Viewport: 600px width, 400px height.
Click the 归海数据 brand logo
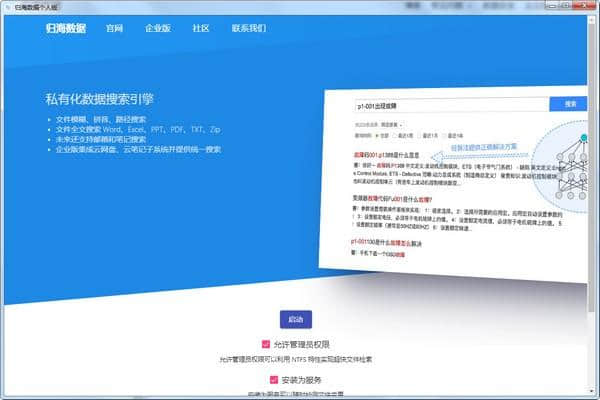67,28
